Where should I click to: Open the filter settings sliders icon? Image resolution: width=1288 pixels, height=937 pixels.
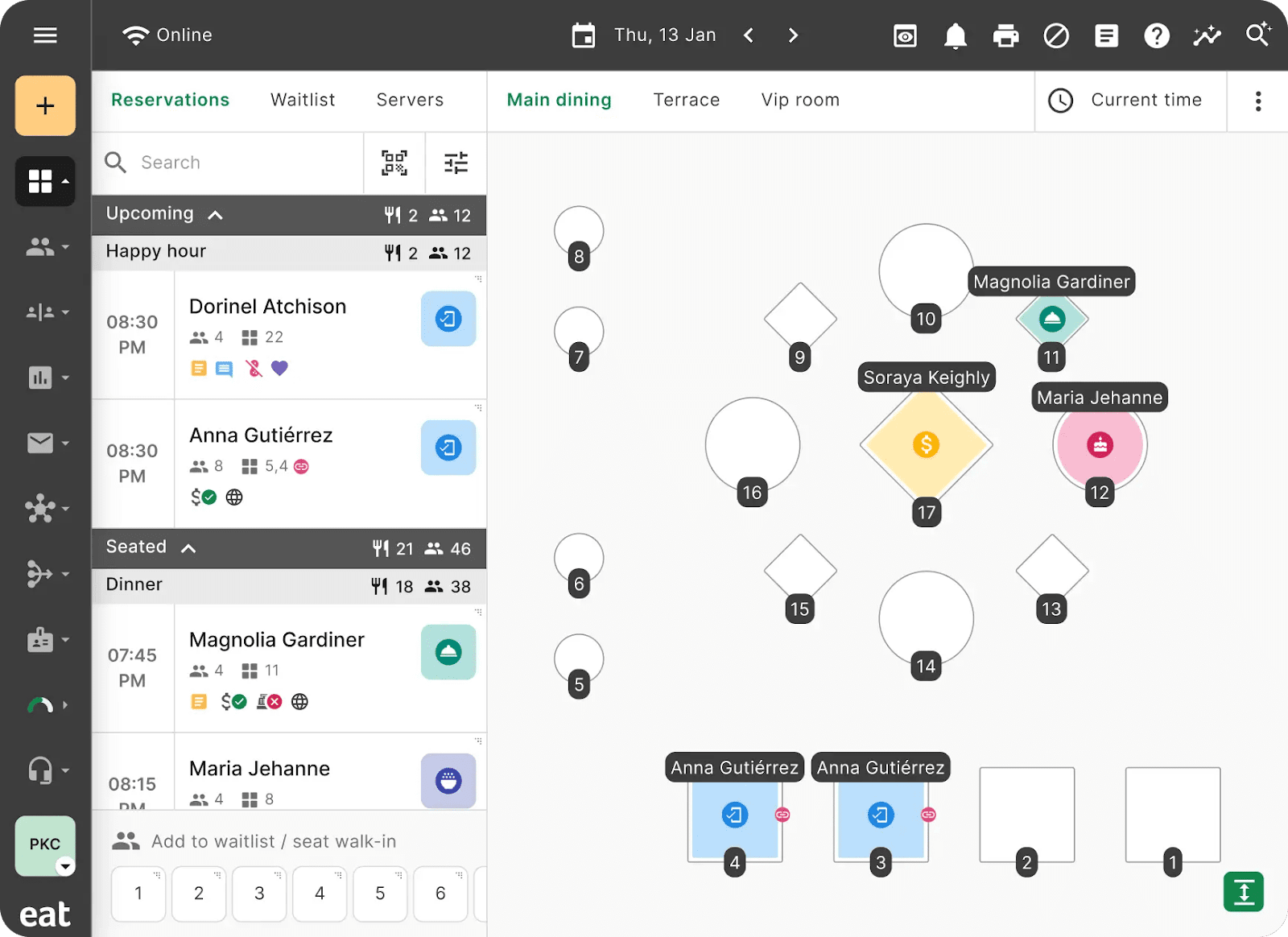click(x=456, y=163)
